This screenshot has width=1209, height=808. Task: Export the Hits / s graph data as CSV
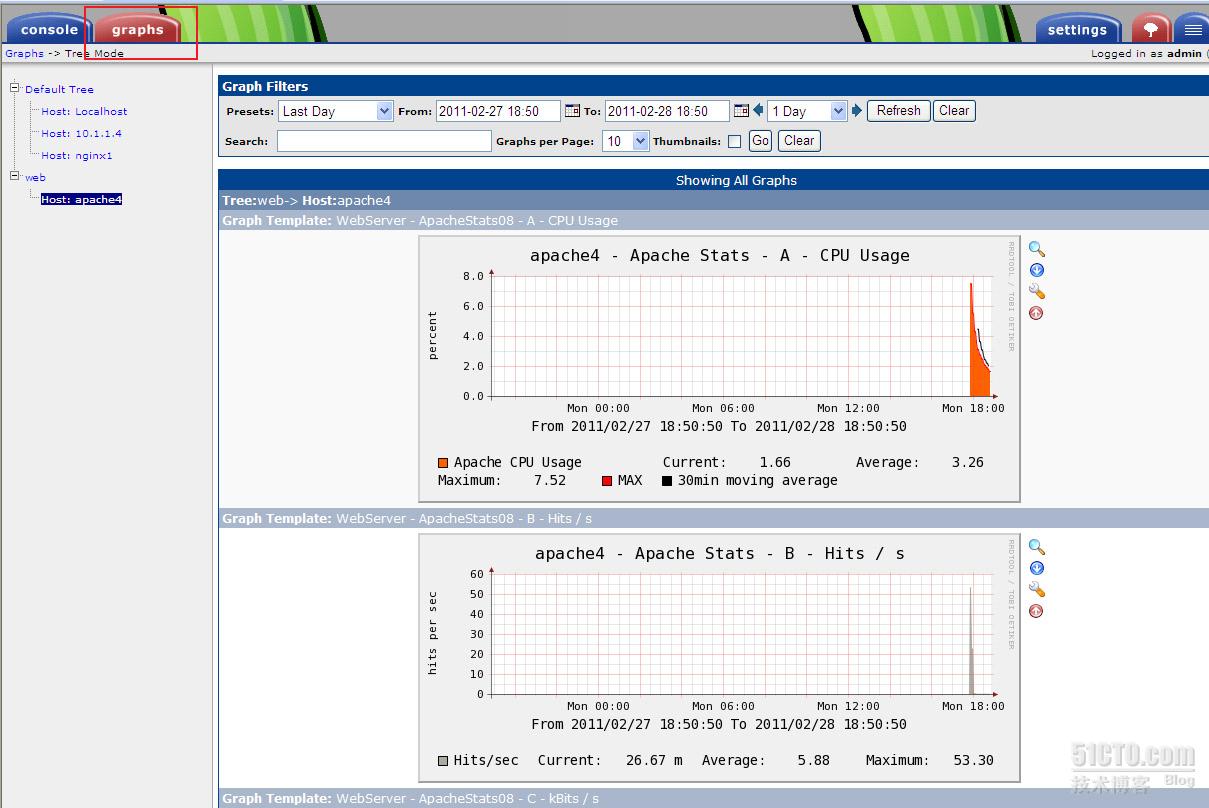pyautogui.click(x=1037, y=568)
